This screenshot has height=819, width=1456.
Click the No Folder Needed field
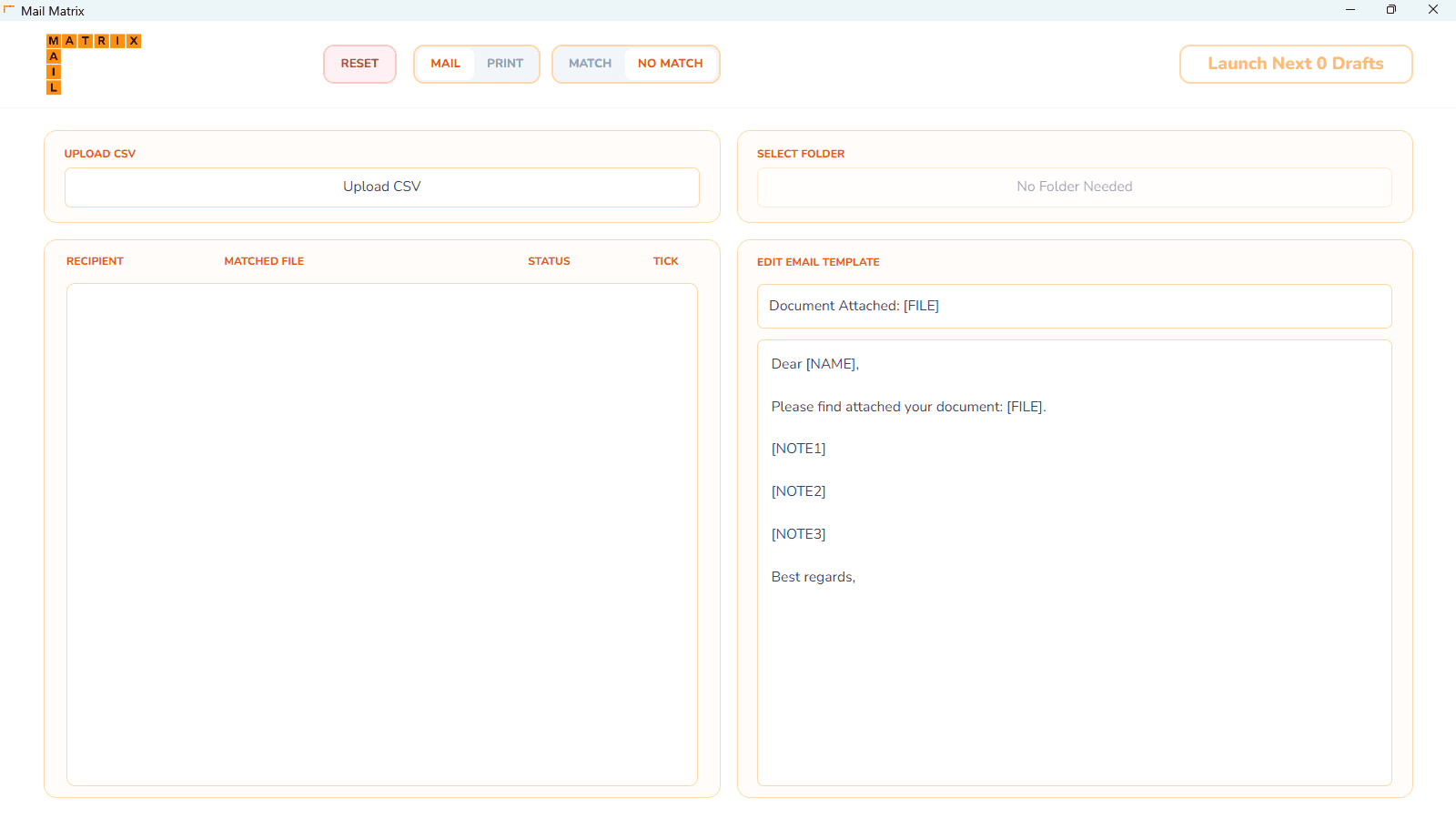click(x=1074, y=187)
